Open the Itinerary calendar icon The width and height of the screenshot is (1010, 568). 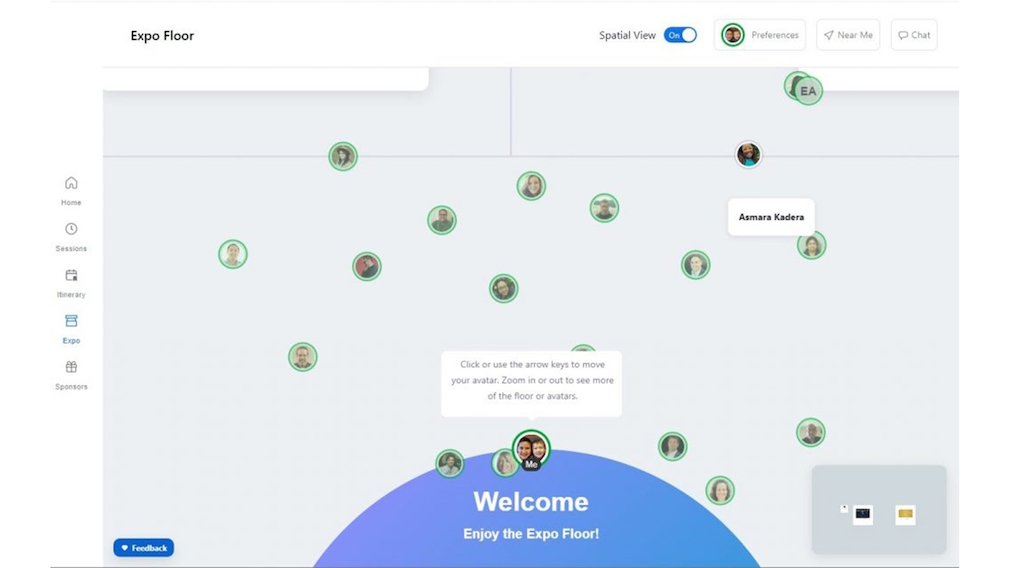point(71,276)
